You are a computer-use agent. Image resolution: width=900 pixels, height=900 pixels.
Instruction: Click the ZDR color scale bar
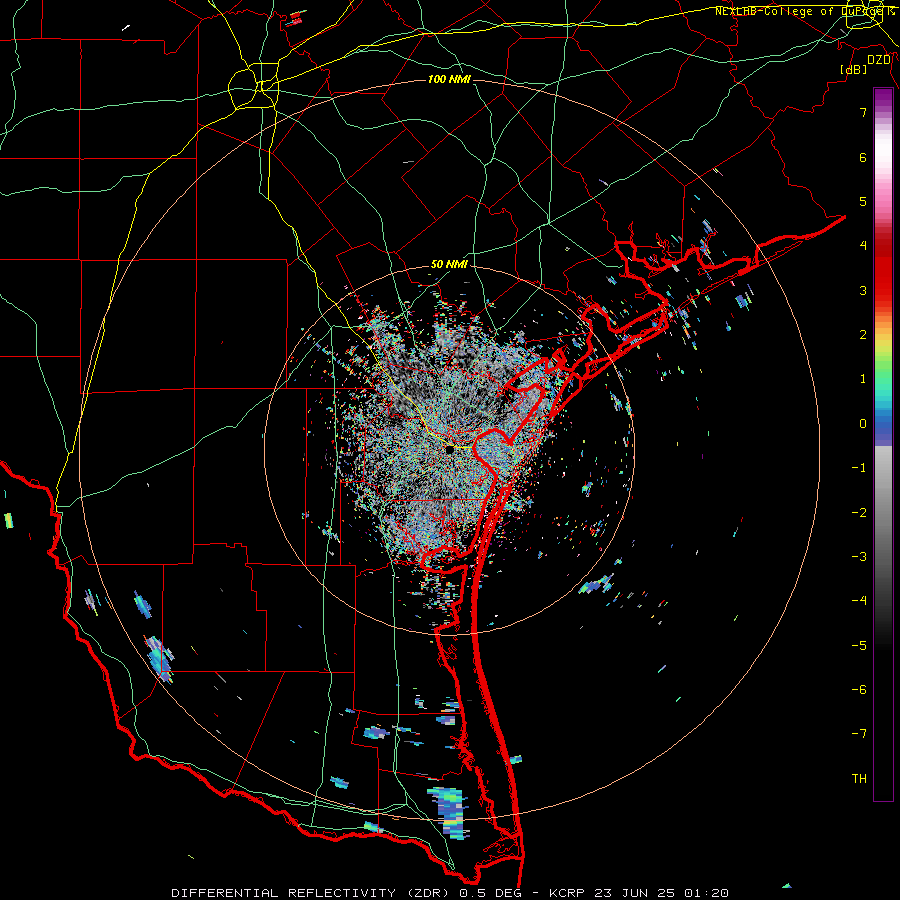(883, 444)
